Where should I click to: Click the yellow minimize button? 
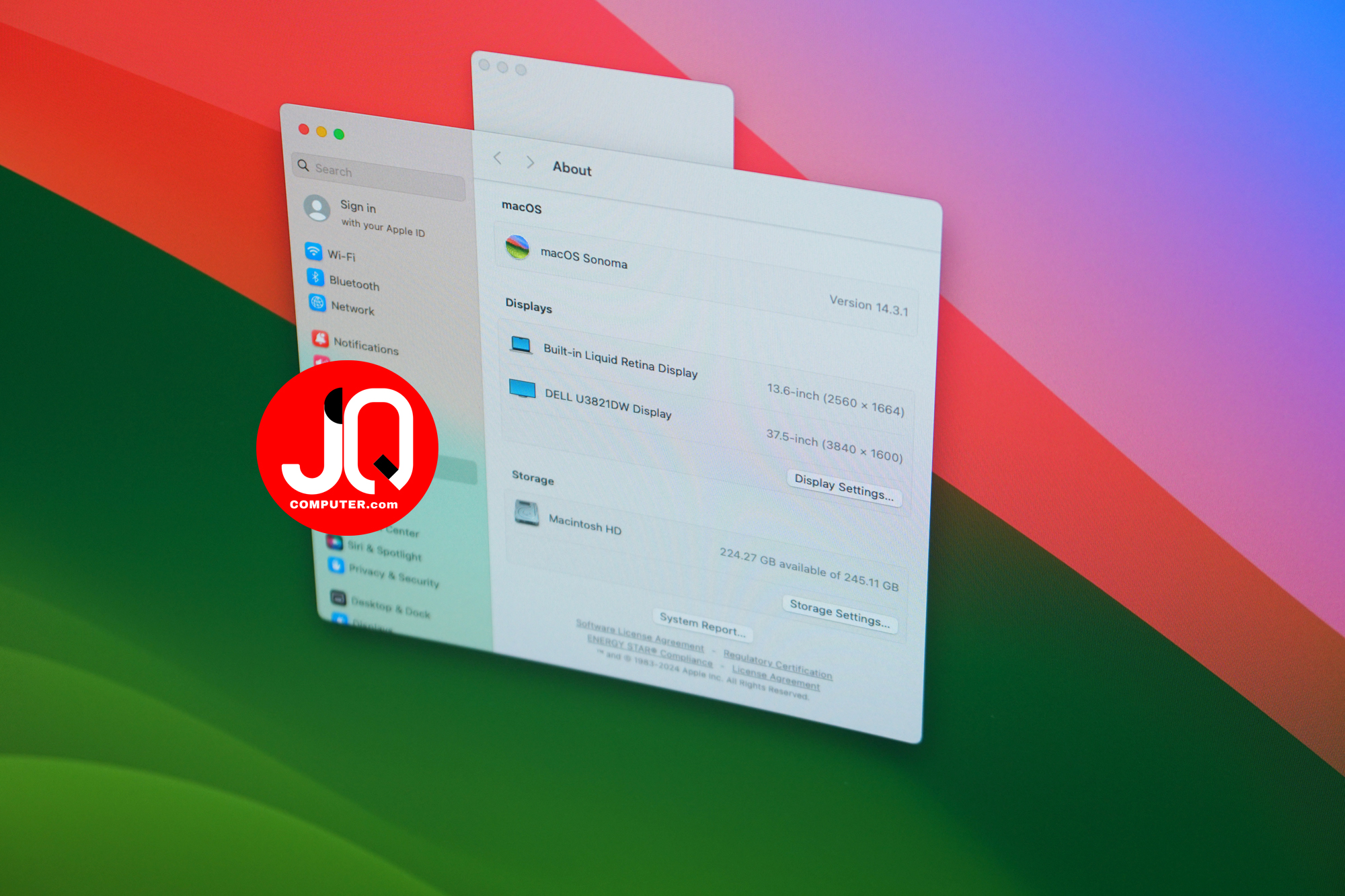coord(321,132)
